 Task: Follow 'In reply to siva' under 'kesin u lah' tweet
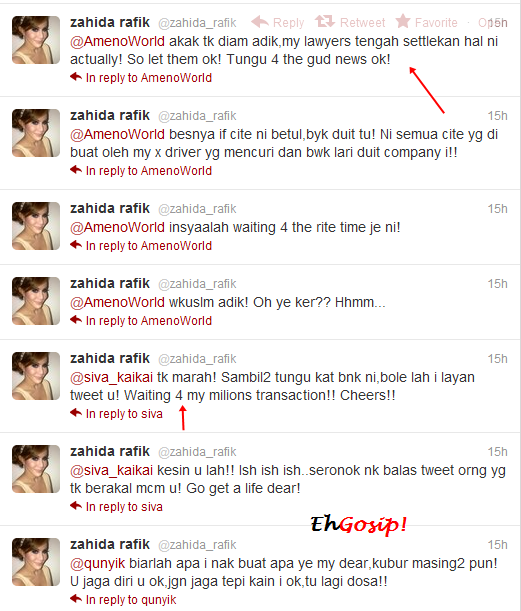click(124, 507)
